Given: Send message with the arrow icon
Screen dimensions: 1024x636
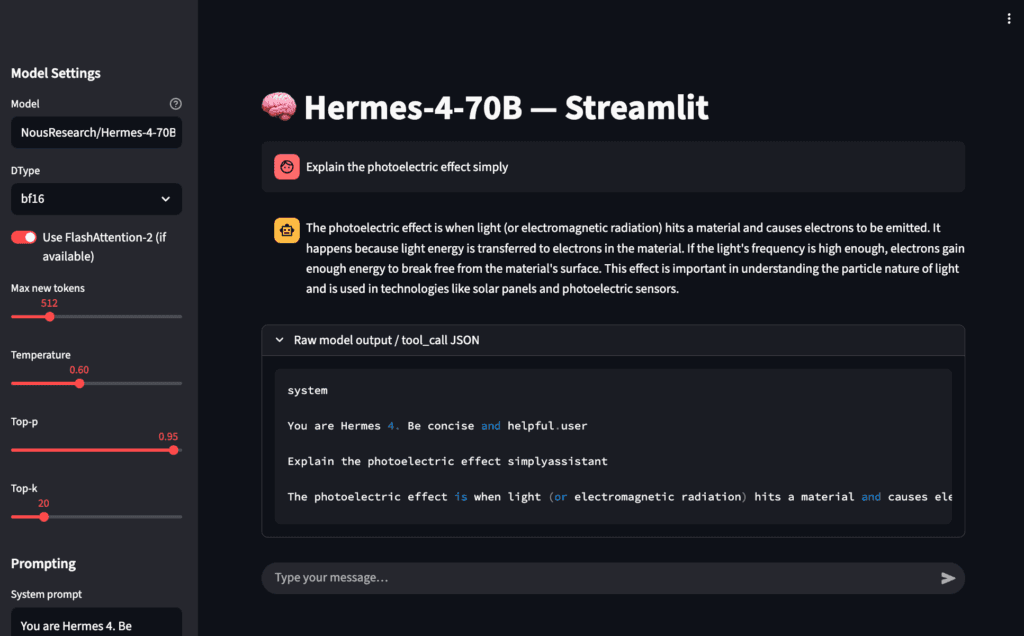Looking at the screenshot, I should 948,578.
